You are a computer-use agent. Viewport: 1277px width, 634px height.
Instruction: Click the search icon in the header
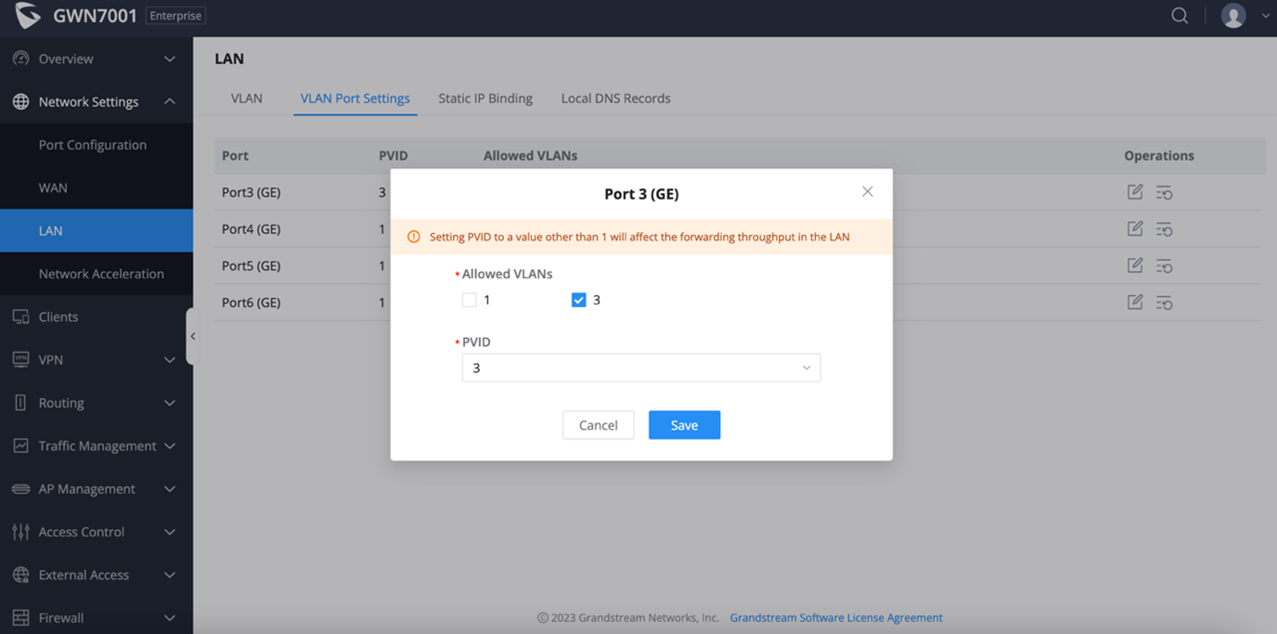1180,16
